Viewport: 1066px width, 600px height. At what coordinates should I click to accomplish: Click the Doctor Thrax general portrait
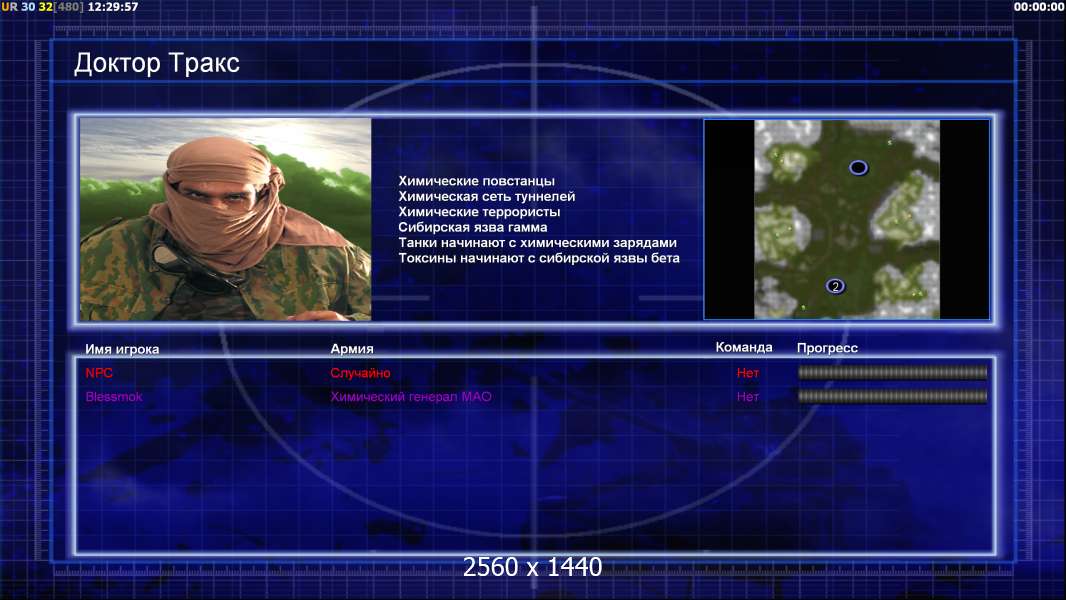tap(226, 219)
